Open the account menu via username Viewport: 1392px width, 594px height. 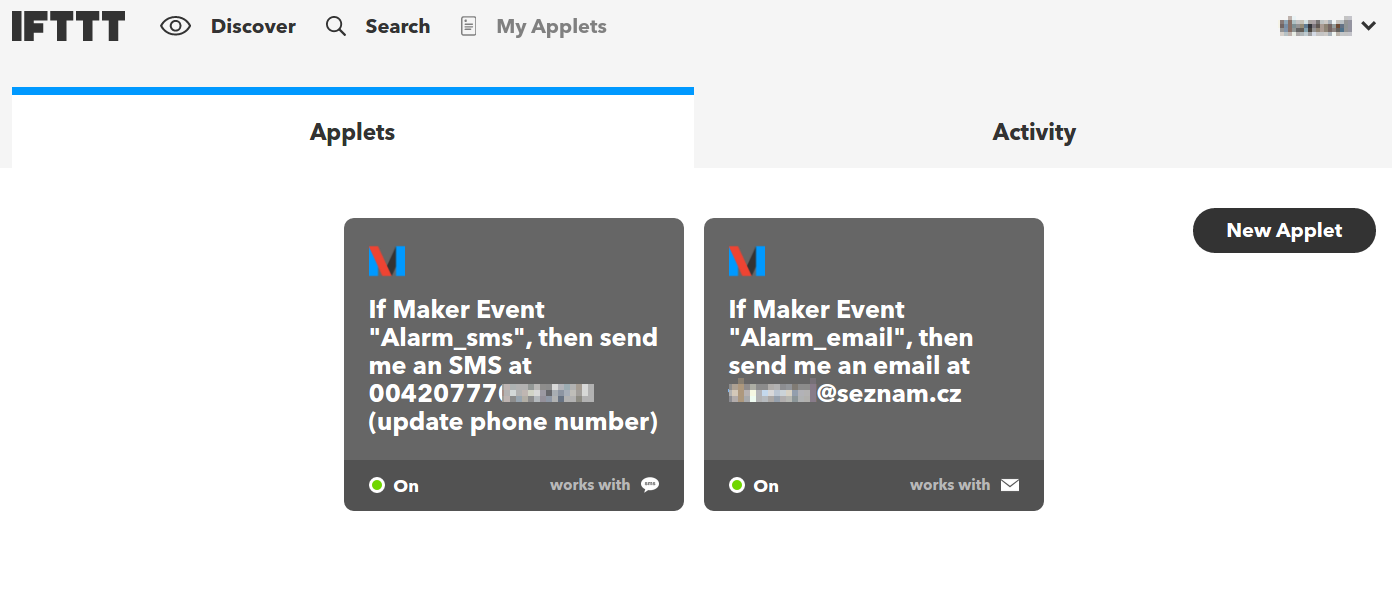coord(1316,27)
